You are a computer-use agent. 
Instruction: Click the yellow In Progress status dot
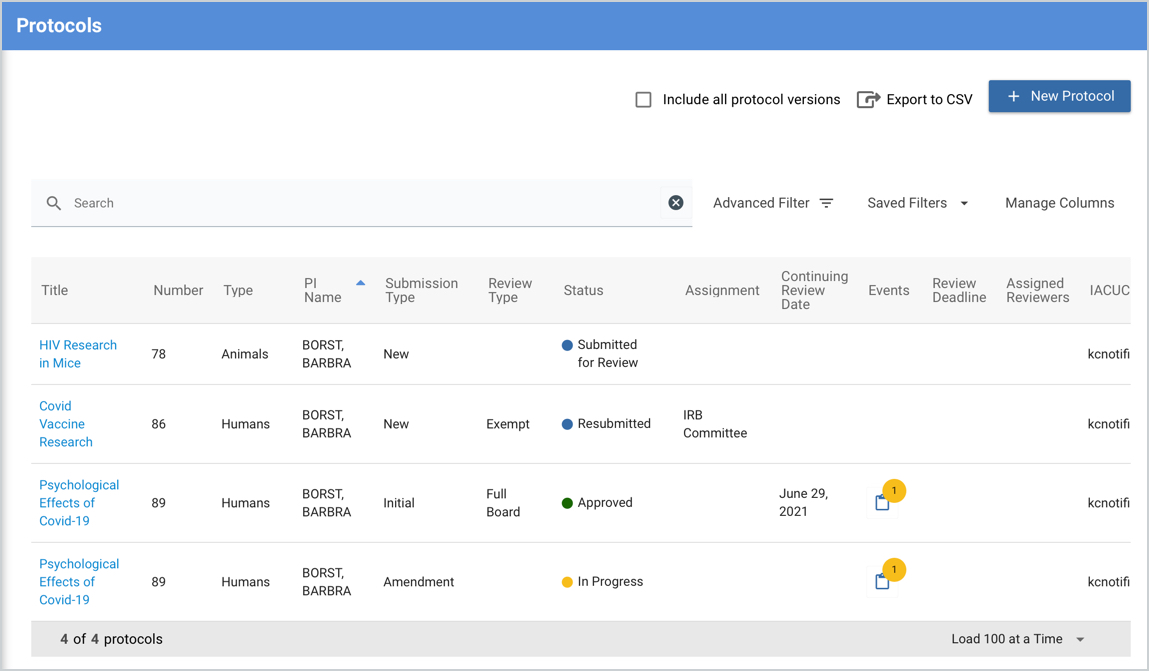click(x=567, y=582)
